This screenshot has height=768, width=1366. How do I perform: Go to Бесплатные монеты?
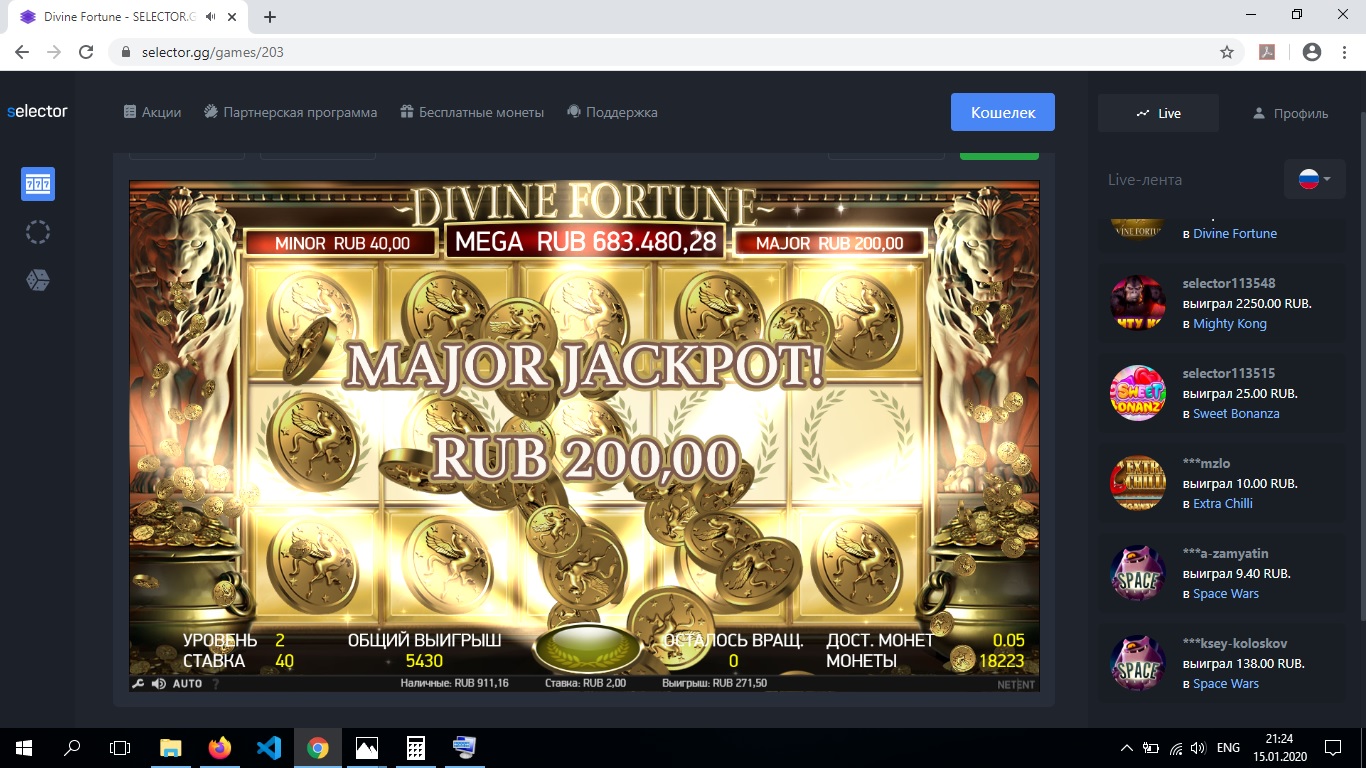point(472,112)
